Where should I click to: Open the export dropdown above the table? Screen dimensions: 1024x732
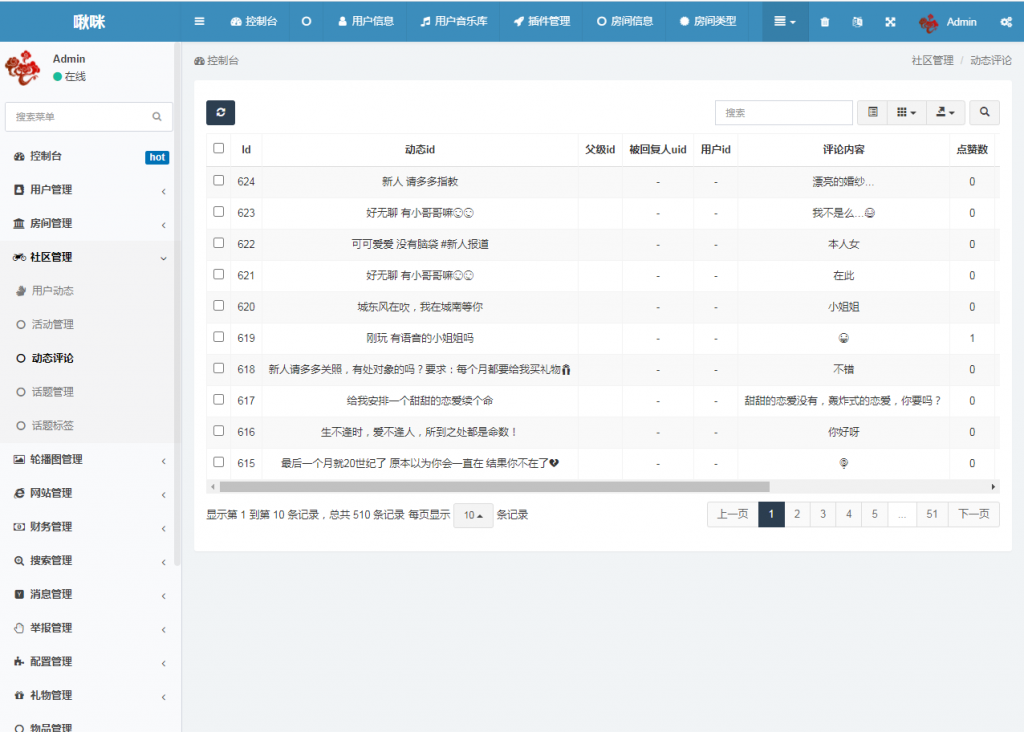pyautogui.click(x=944, y=112)
